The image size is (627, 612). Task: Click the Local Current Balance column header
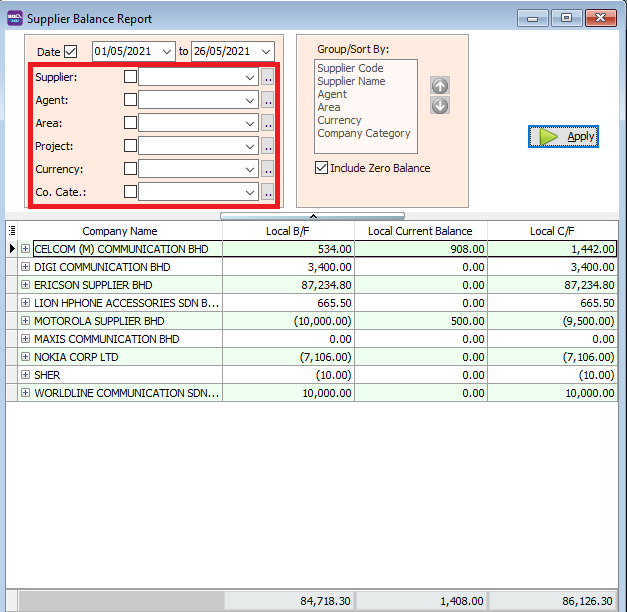point(420,231)
